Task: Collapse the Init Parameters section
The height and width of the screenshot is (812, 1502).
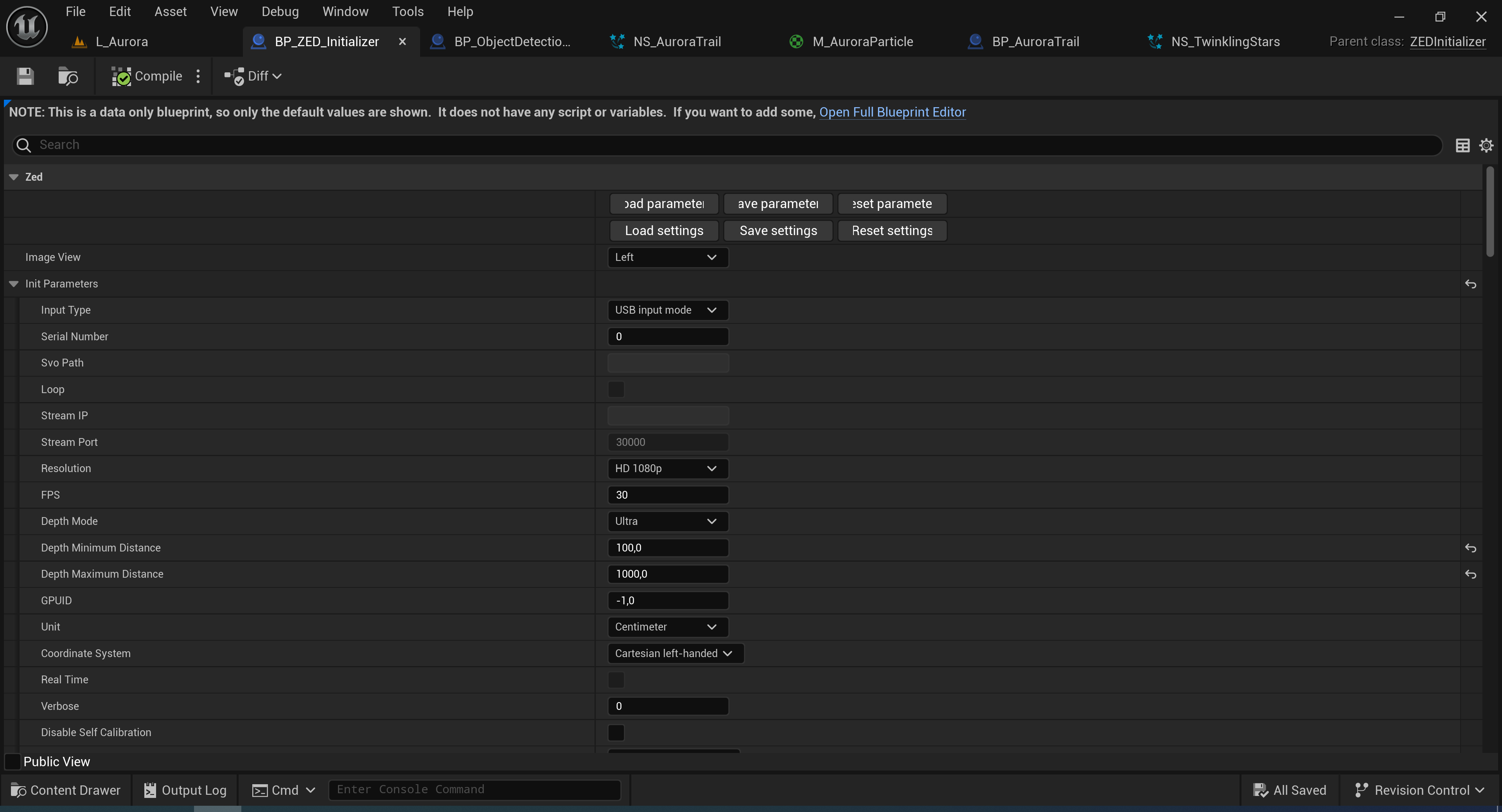Action: point(14,284)
